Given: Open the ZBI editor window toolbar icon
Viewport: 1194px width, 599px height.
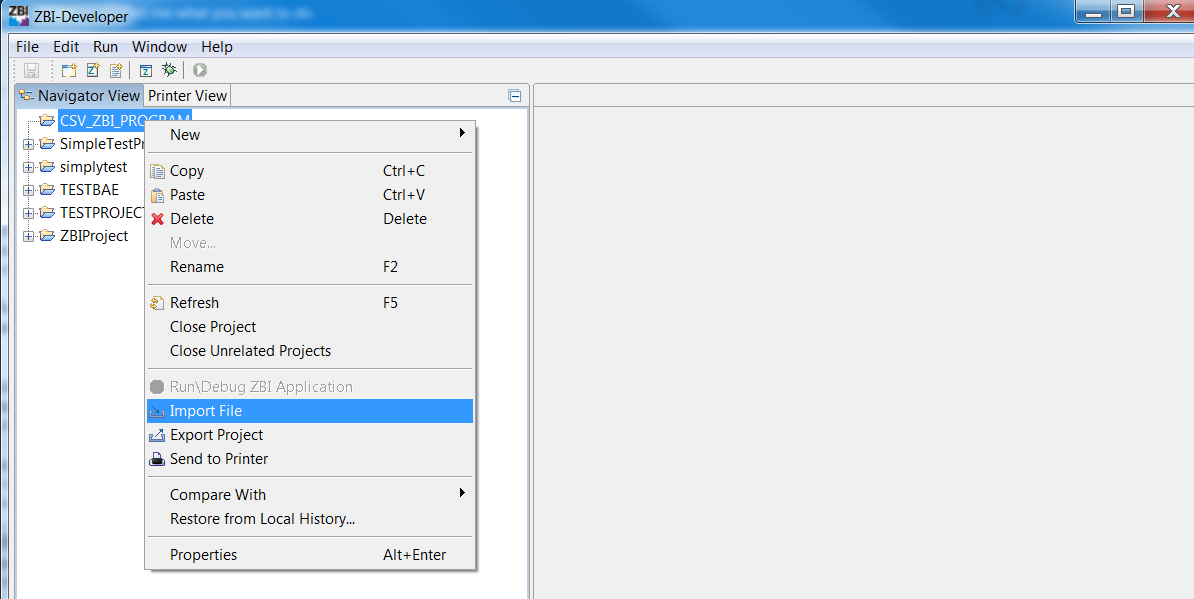Looking at the screenshot, I should click(145, 70).
